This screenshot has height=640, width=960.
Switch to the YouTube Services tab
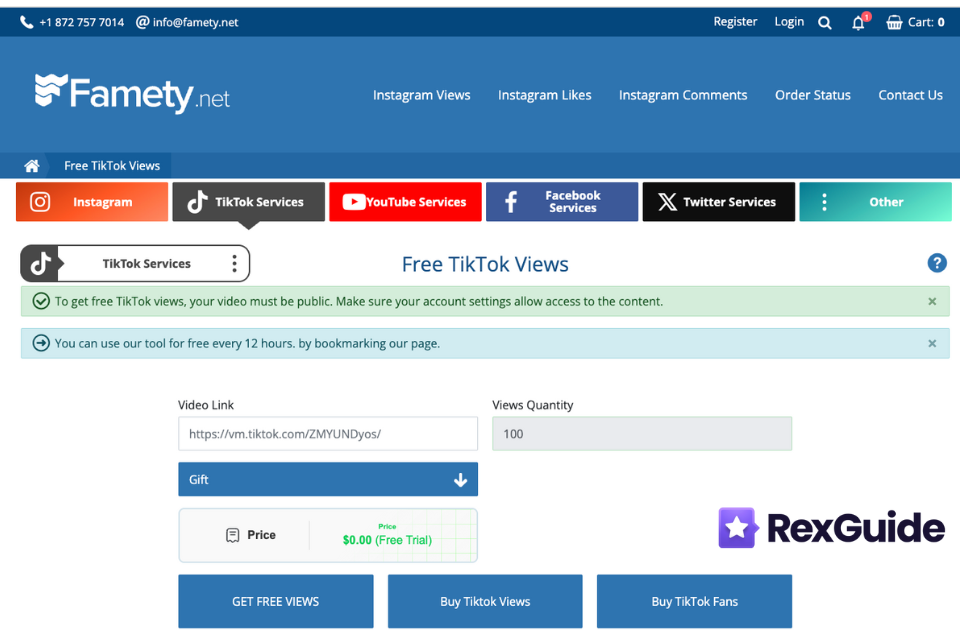405,202
